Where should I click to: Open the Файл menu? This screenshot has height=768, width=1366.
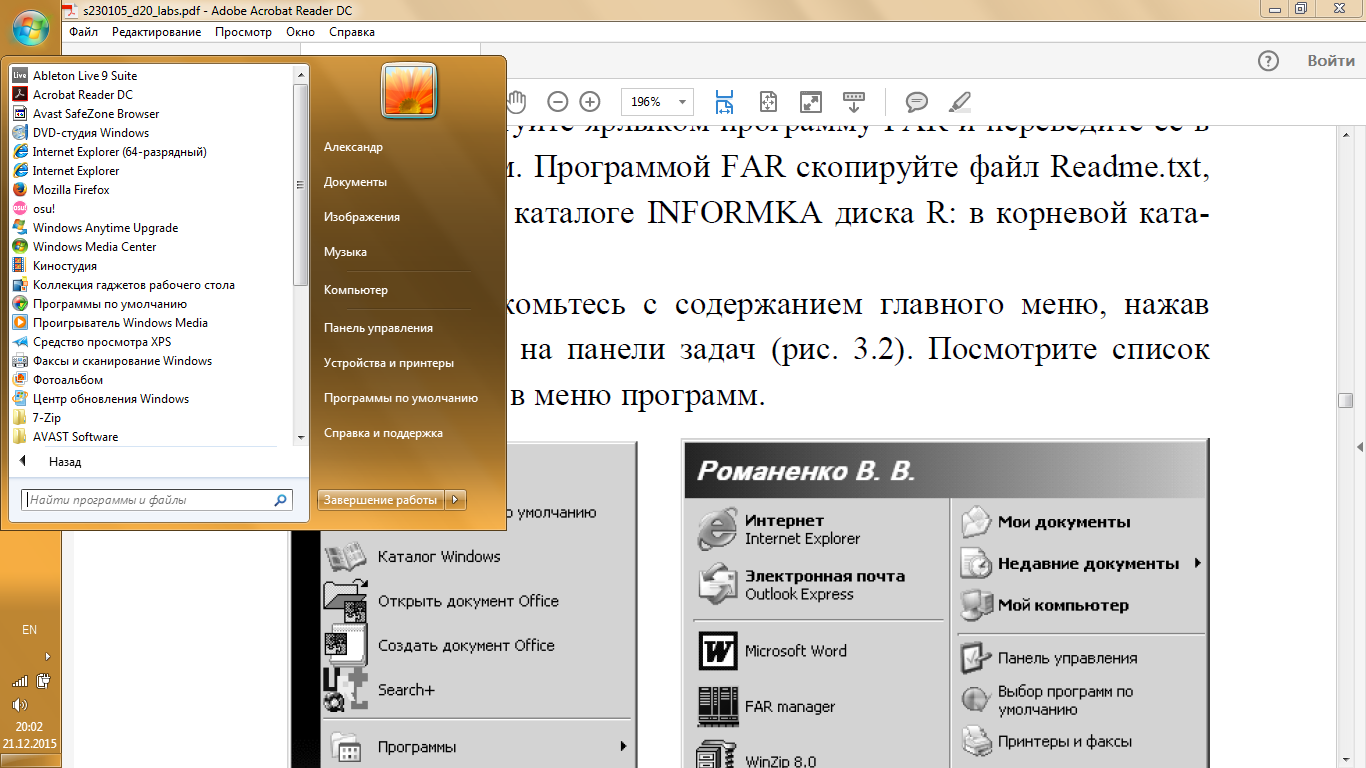83,32
